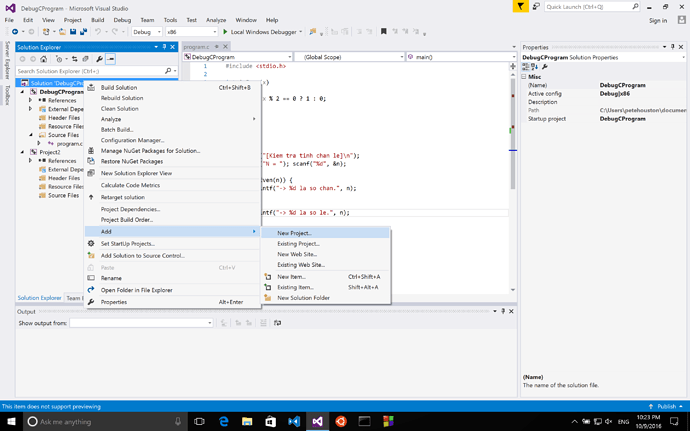690x431 pixels.
Task: Start Local Windows Debugger
Action: click(x=262, y=32)
